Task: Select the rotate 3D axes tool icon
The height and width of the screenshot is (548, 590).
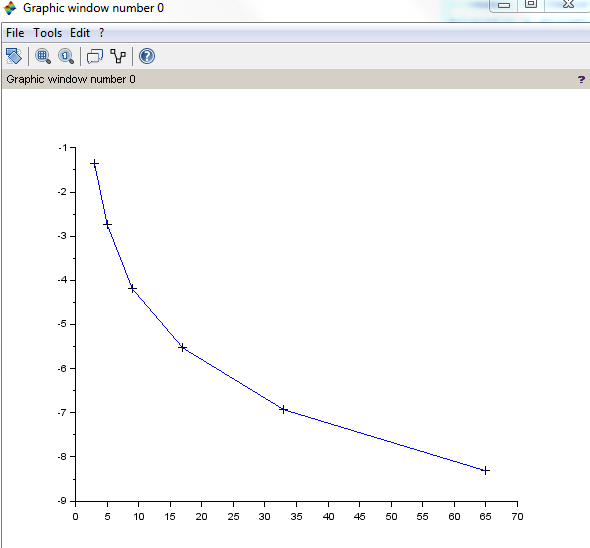Action: pos(14,56)
